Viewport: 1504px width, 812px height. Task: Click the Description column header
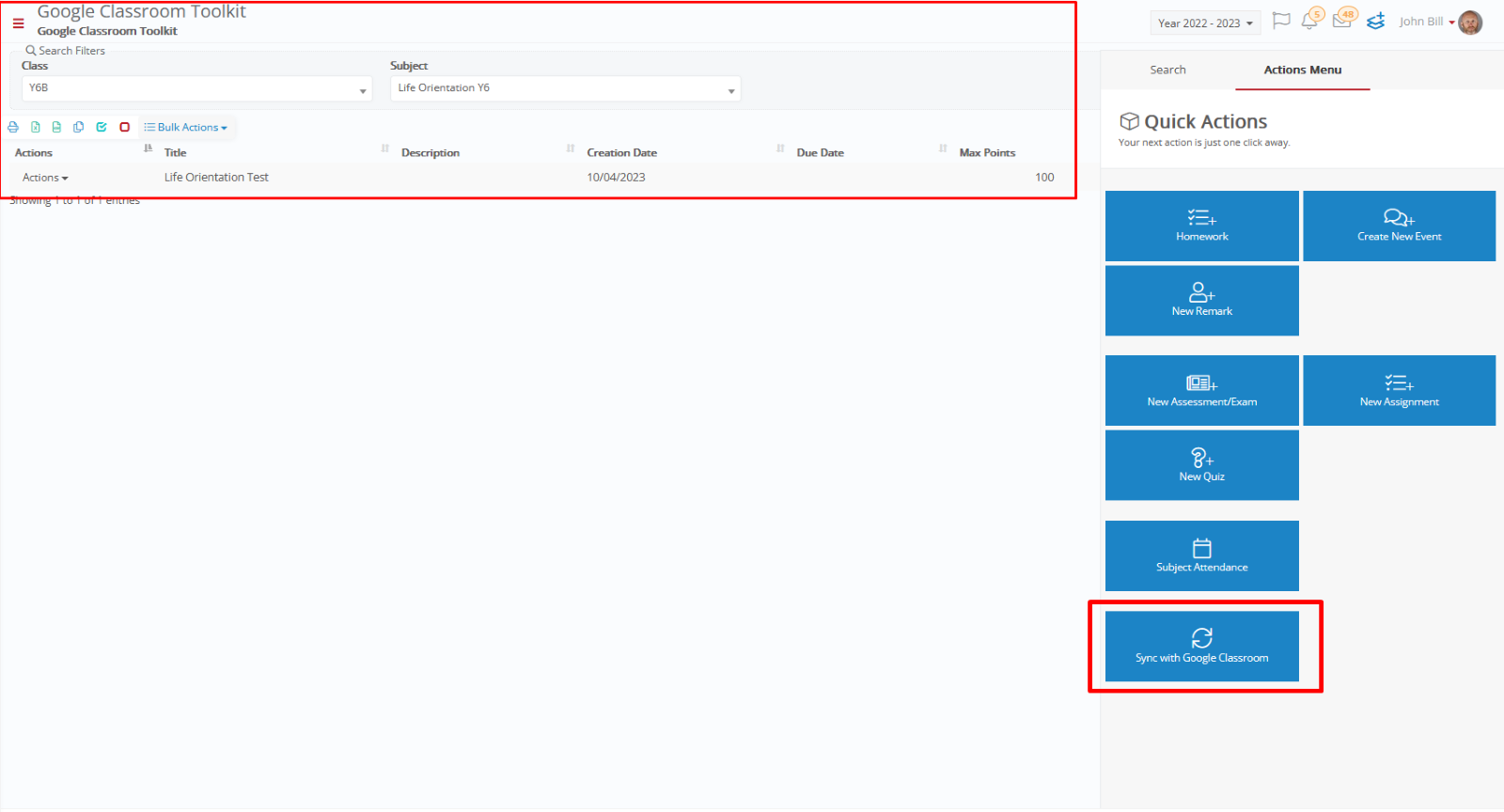pyautogui.click(x=431, y=152)
